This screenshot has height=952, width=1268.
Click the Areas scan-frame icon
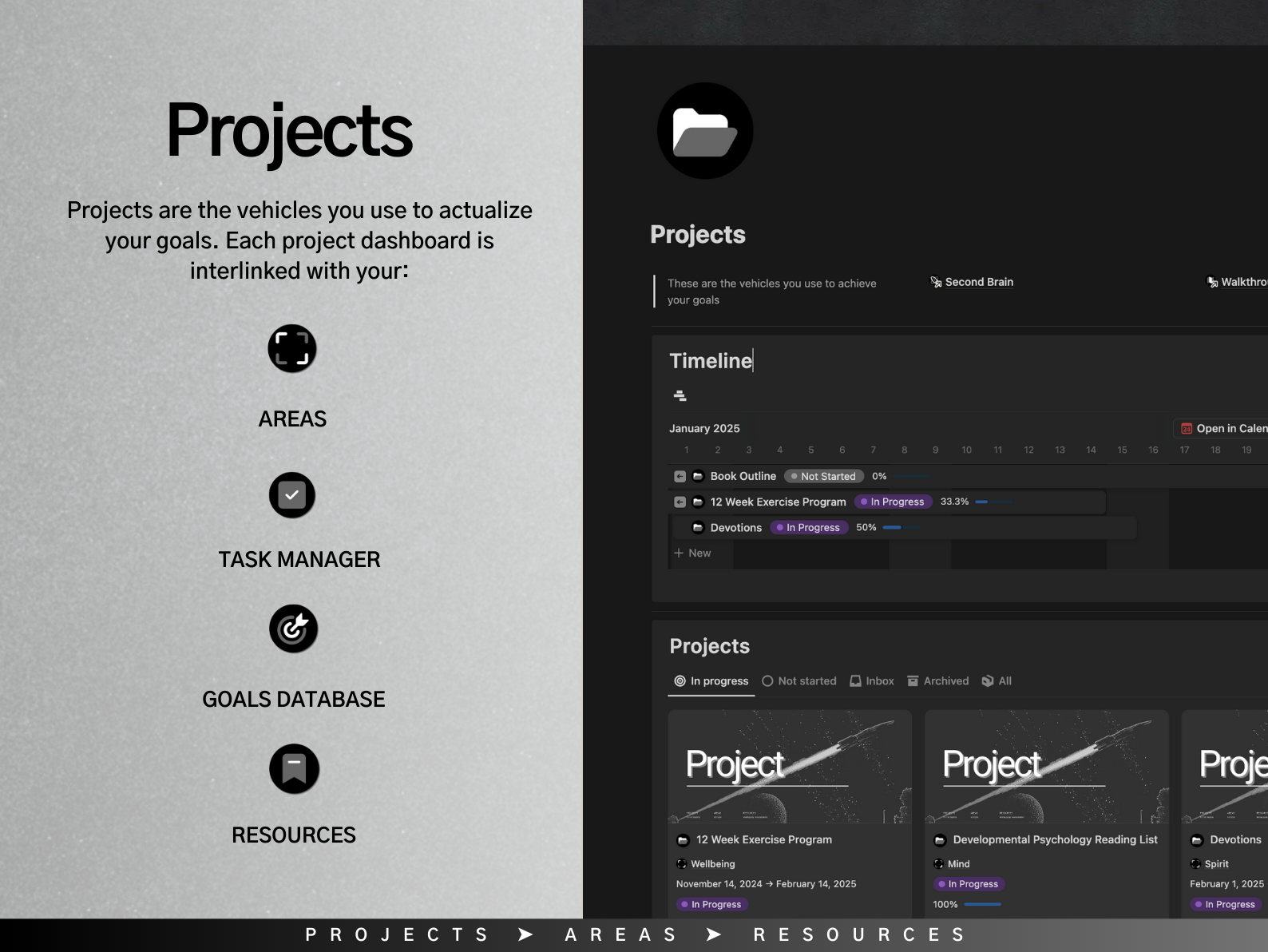click(292, 348)
